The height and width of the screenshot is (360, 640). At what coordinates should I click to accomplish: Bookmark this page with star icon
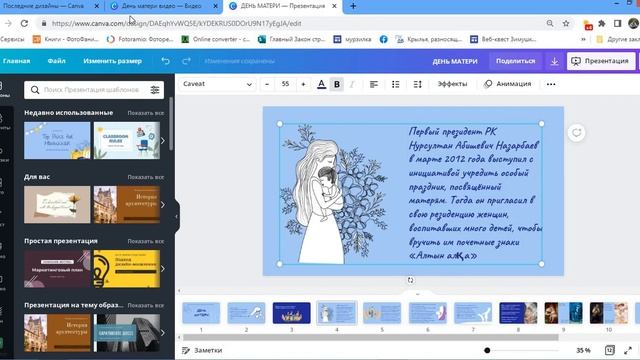click(x=566, y=23)
